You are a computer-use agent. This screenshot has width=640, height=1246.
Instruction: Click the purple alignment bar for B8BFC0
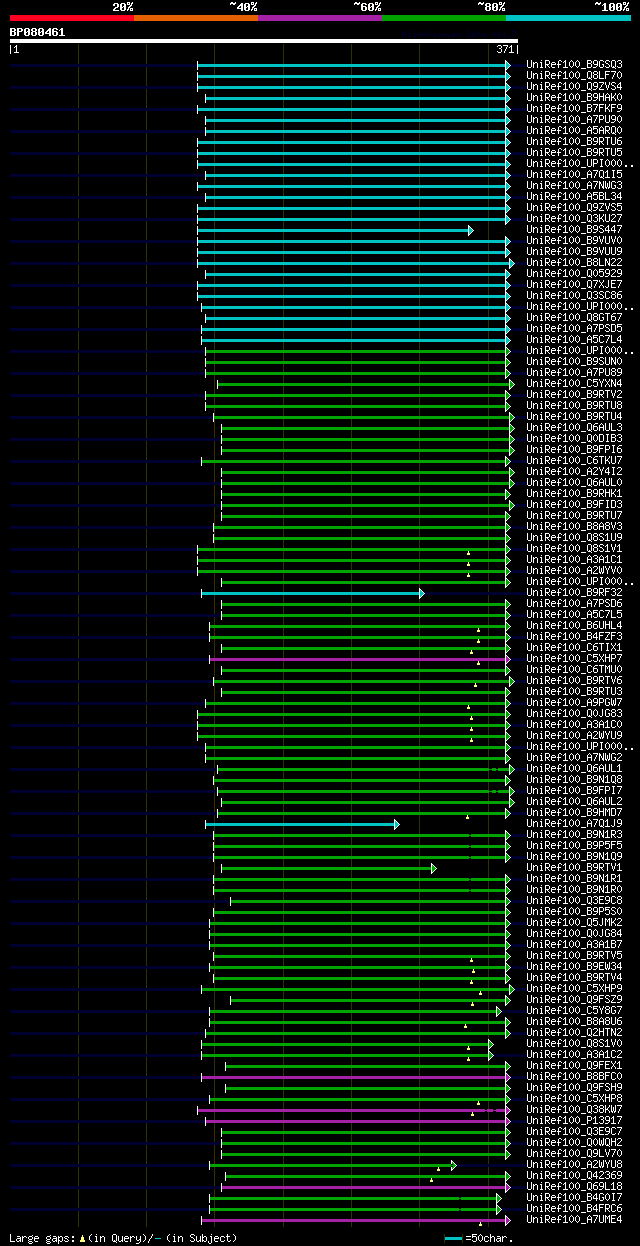[356, 1077]
